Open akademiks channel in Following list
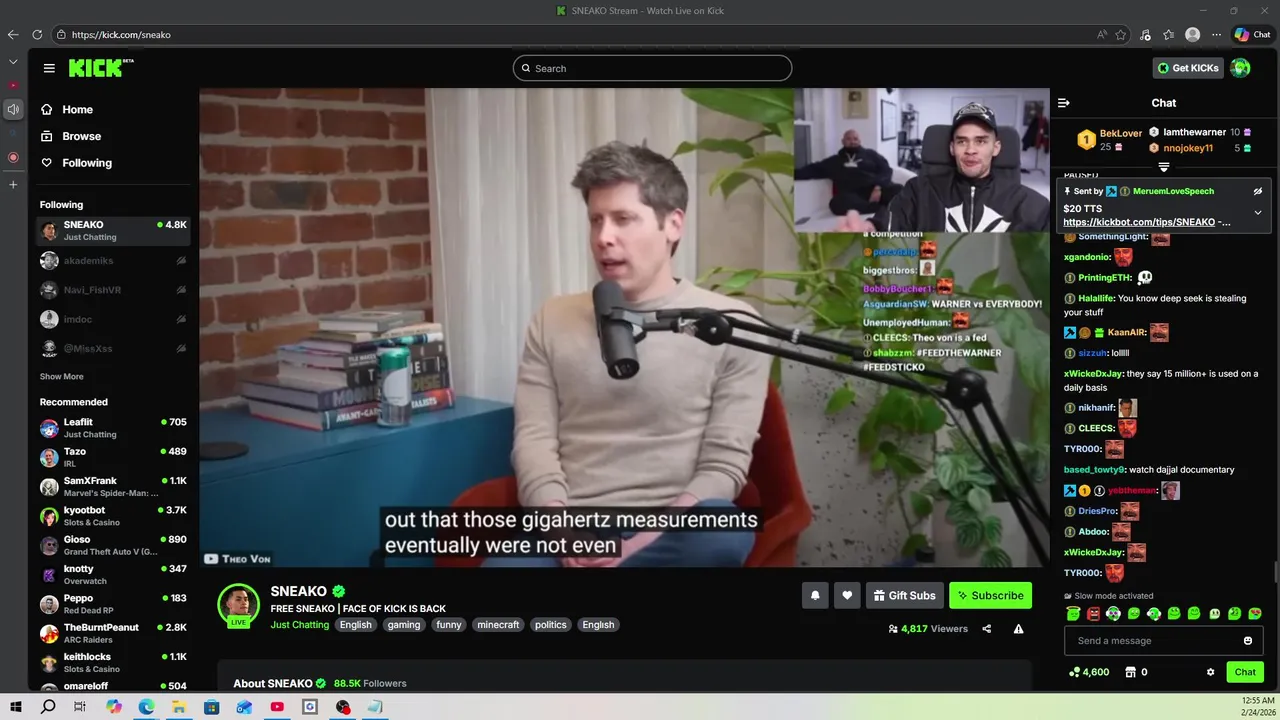Viewport: 1280px width, 720px height. (x=113, y=261)
